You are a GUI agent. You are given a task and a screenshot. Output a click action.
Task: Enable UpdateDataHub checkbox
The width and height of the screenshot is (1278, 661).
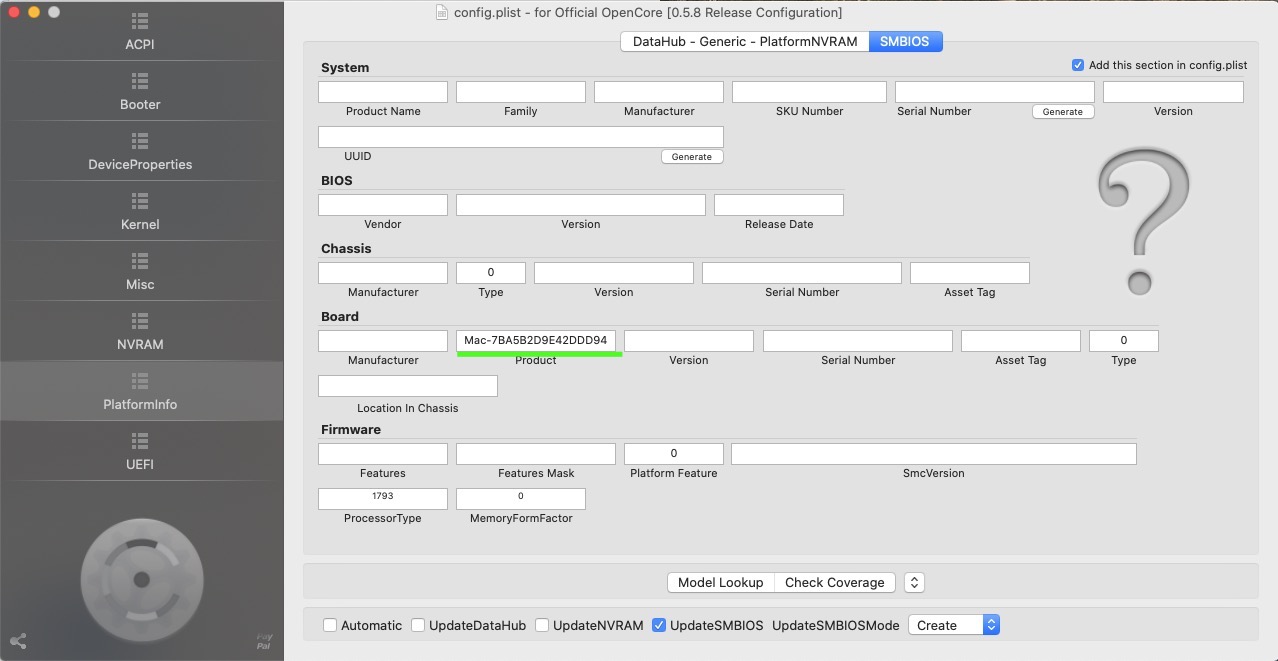pos(418,625)
